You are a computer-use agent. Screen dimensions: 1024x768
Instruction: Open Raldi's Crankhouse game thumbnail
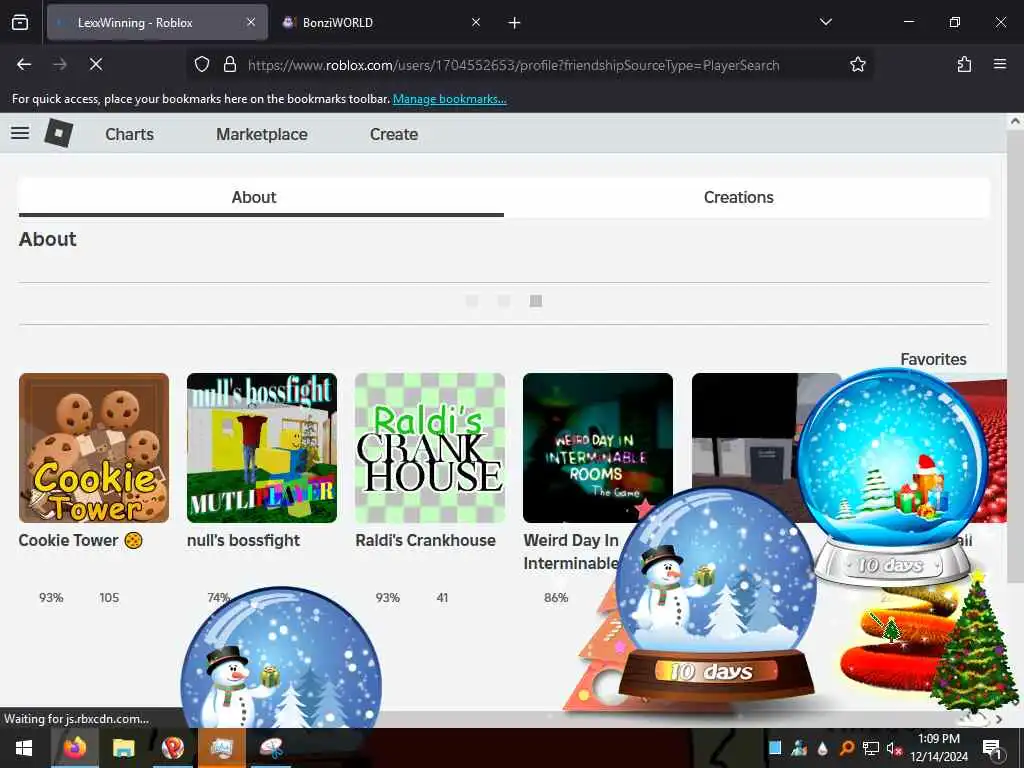(430, 448)
